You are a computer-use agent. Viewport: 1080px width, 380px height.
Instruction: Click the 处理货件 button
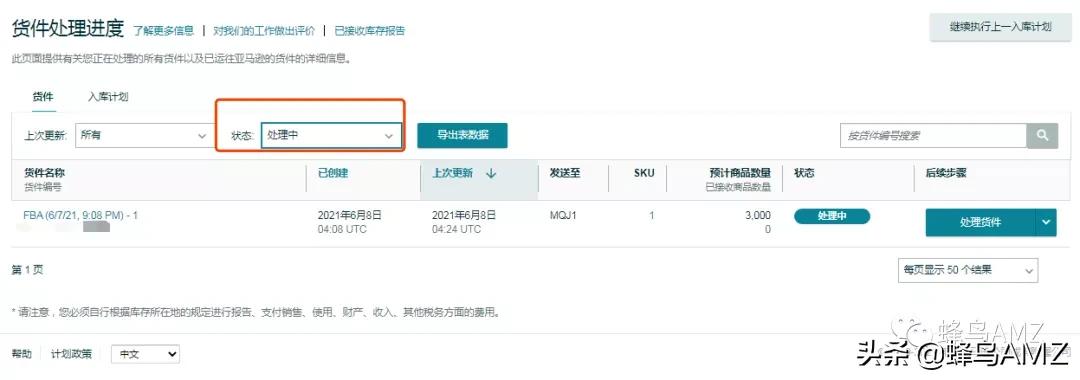tap(980, 222)
